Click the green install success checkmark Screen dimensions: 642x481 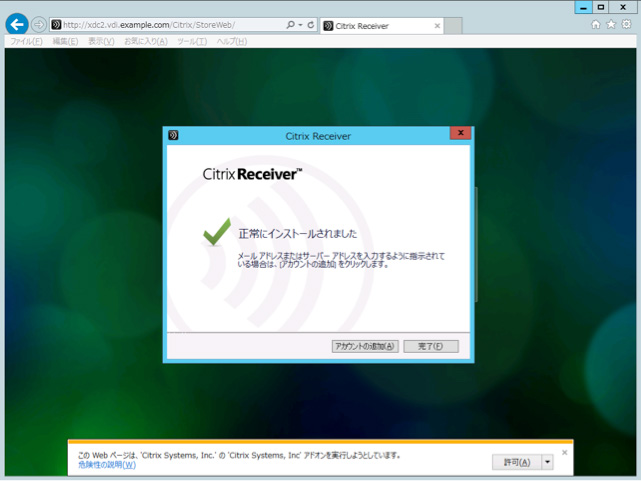(217, 232)
